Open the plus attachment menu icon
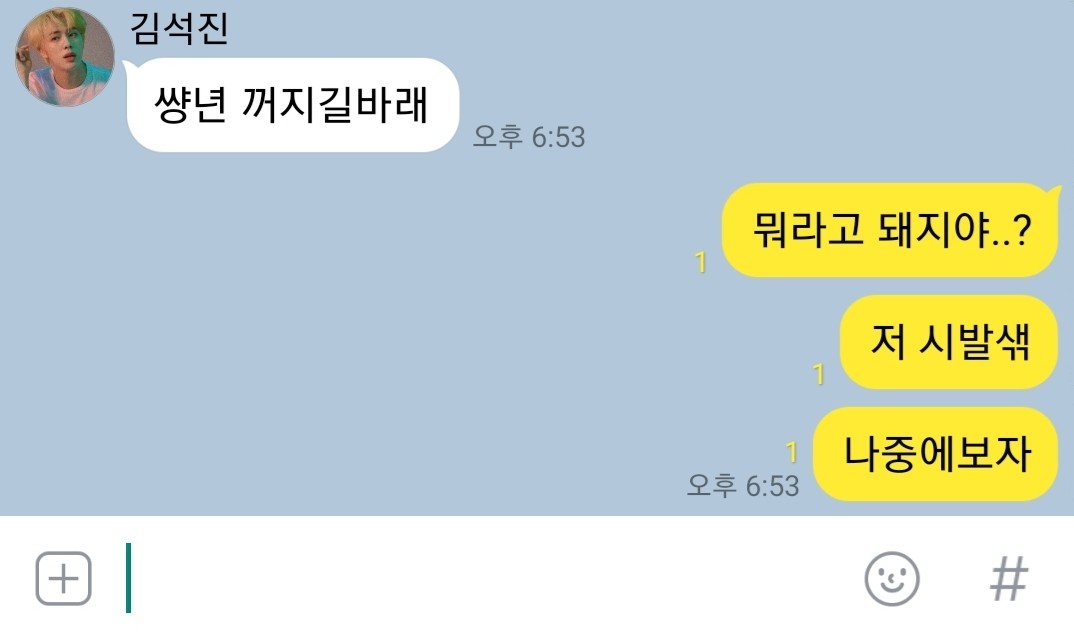 click(63, 579)
